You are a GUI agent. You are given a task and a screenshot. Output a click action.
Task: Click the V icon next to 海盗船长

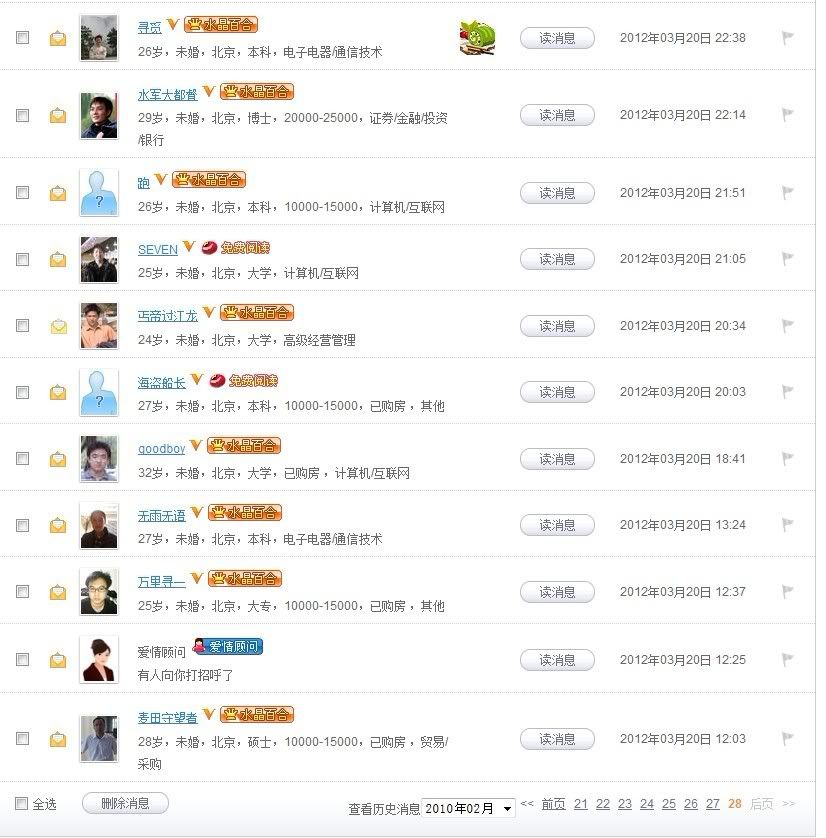(197, 380)
